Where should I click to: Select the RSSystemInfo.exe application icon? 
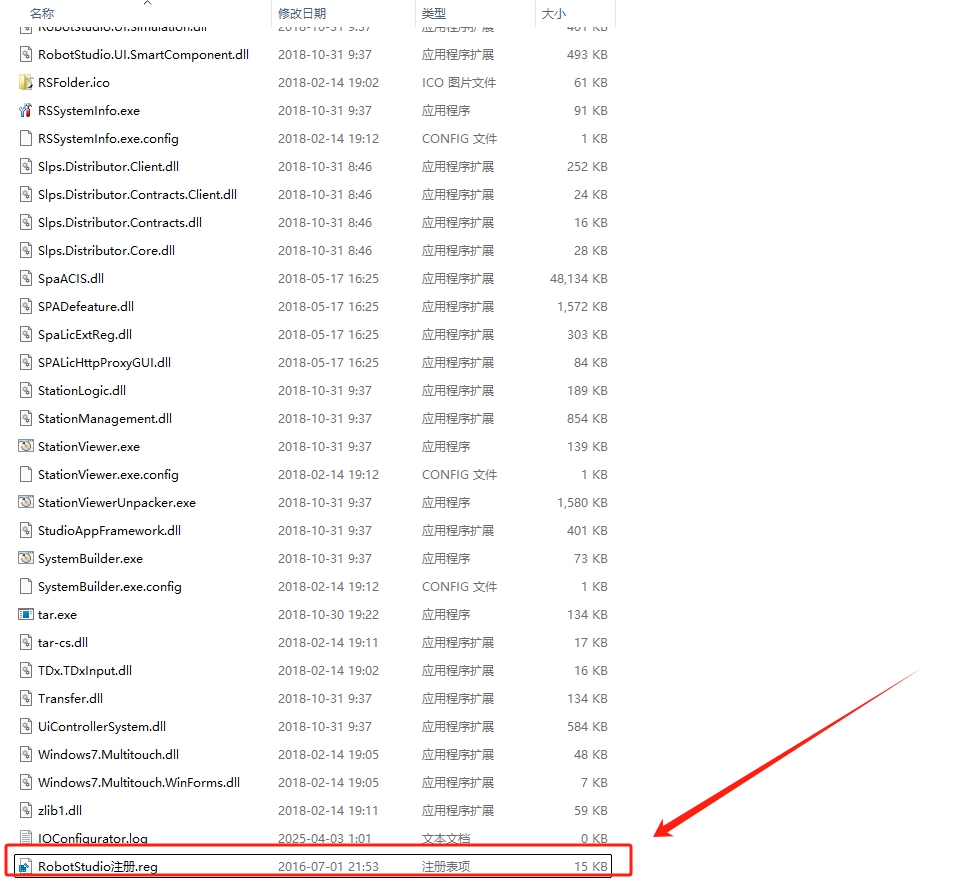(x=26, y=110)
